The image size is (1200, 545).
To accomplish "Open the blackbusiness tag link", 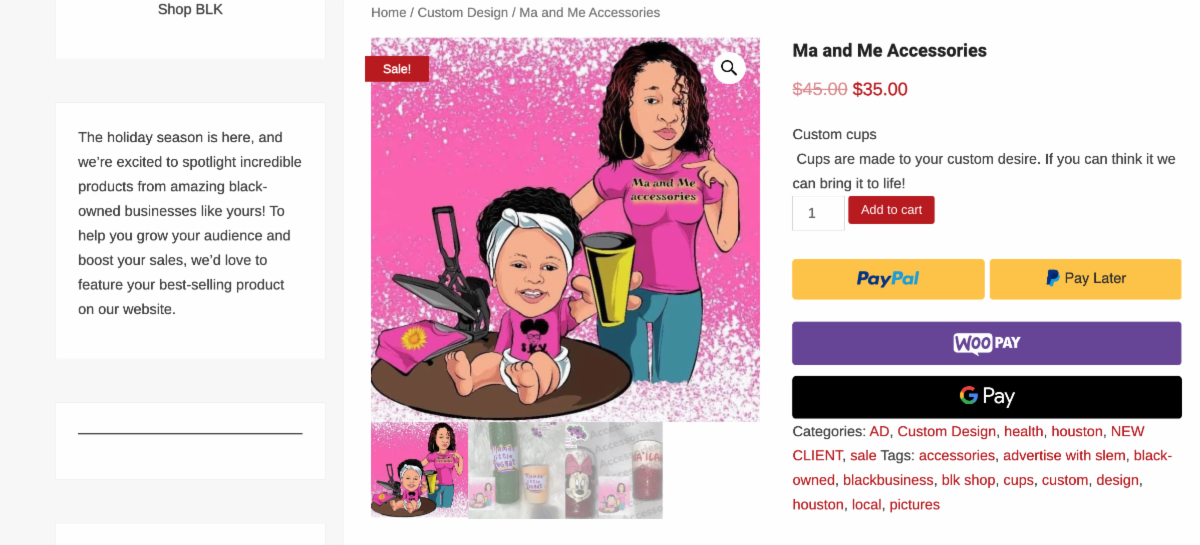I will (888, 480).
